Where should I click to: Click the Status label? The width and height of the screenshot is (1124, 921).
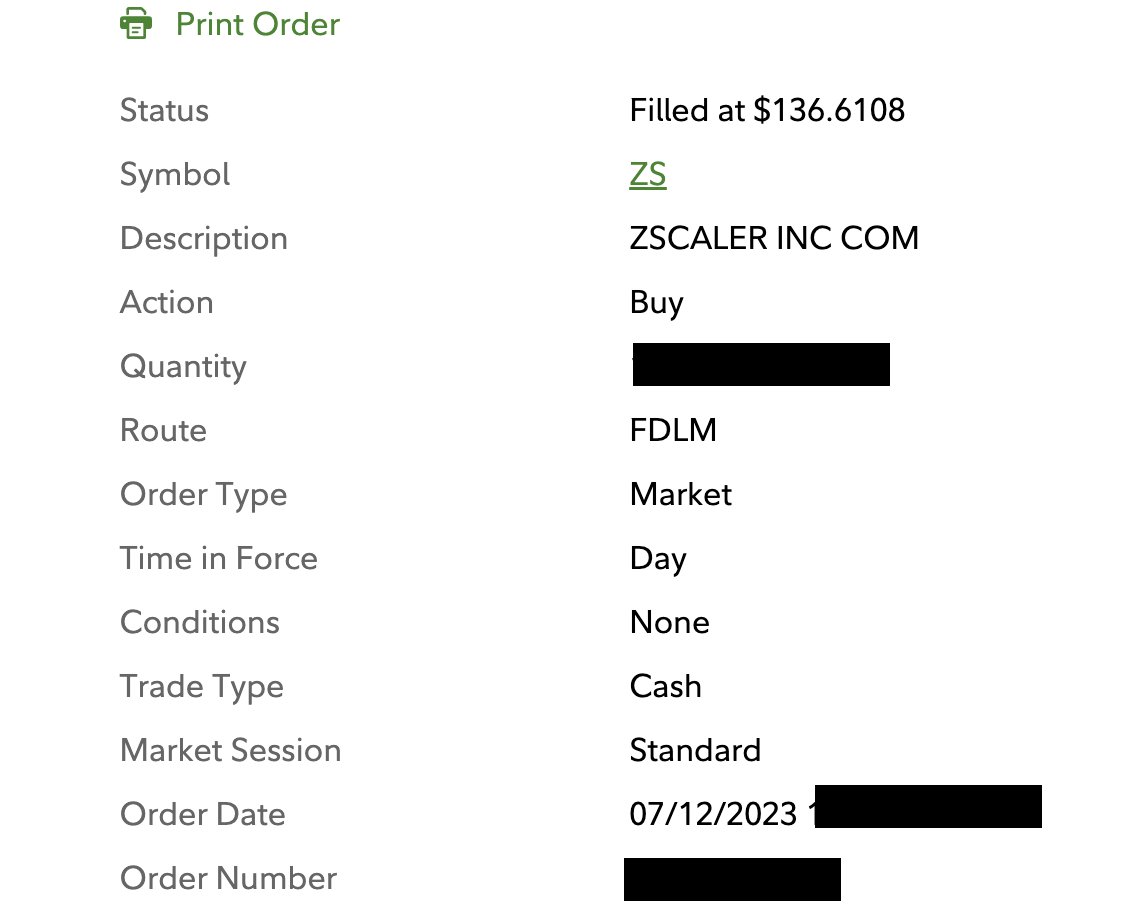(164, 110)
